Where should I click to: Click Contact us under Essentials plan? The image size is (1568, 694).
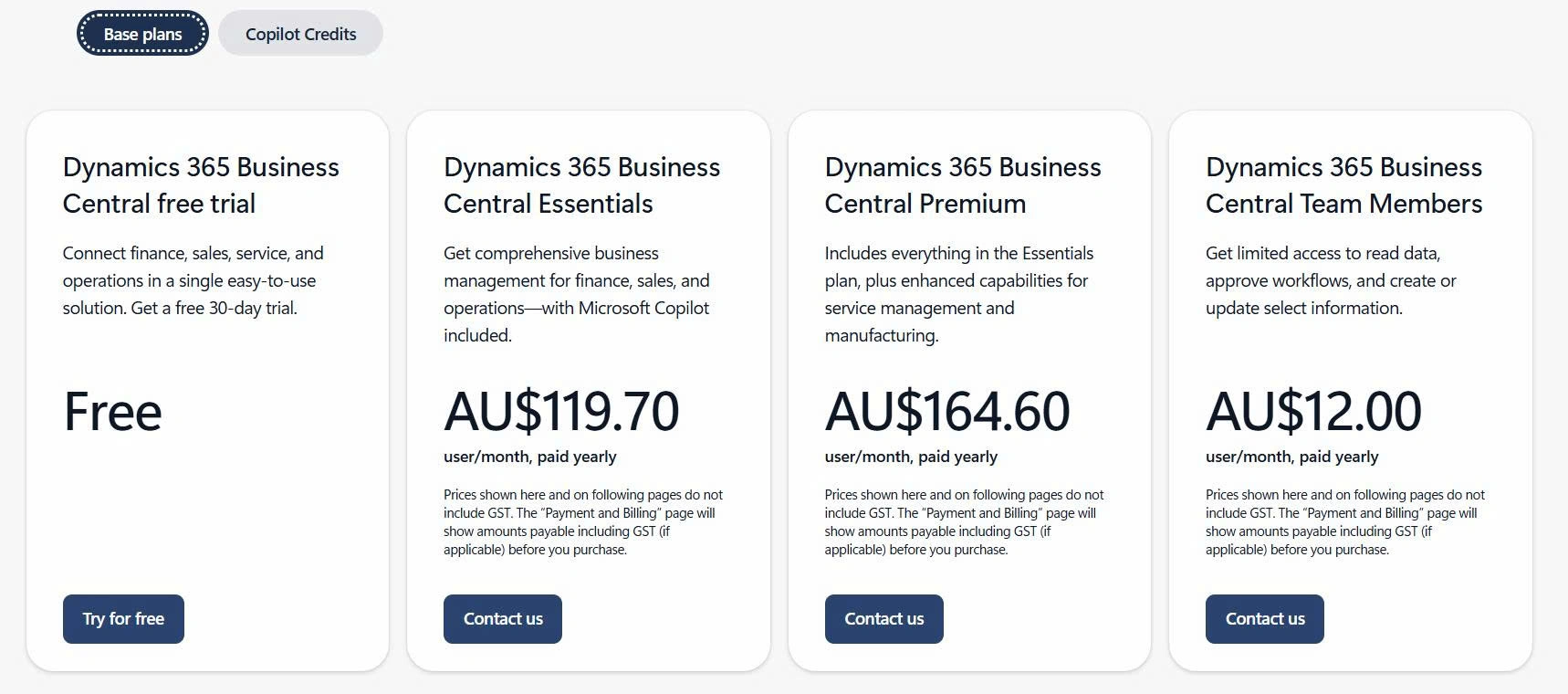click(x=502, y=618)
